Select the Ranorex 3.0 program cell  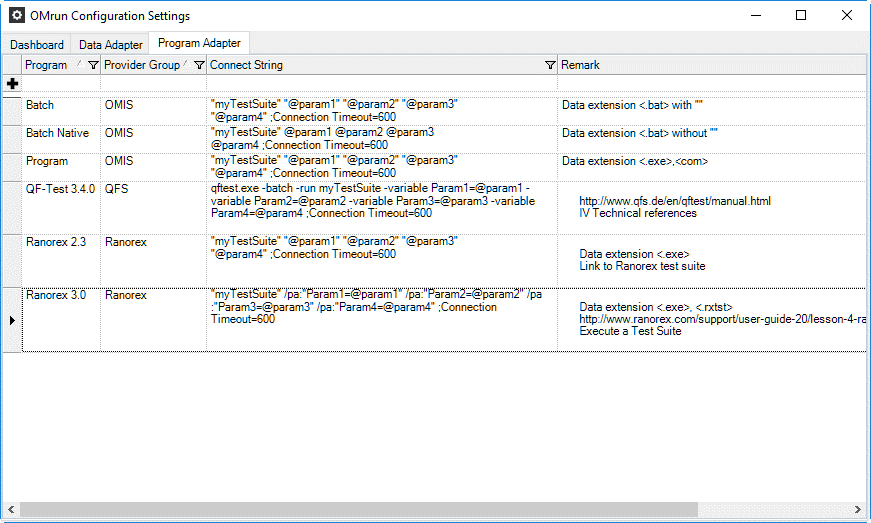pyautogui.click(x=61, y=319)
